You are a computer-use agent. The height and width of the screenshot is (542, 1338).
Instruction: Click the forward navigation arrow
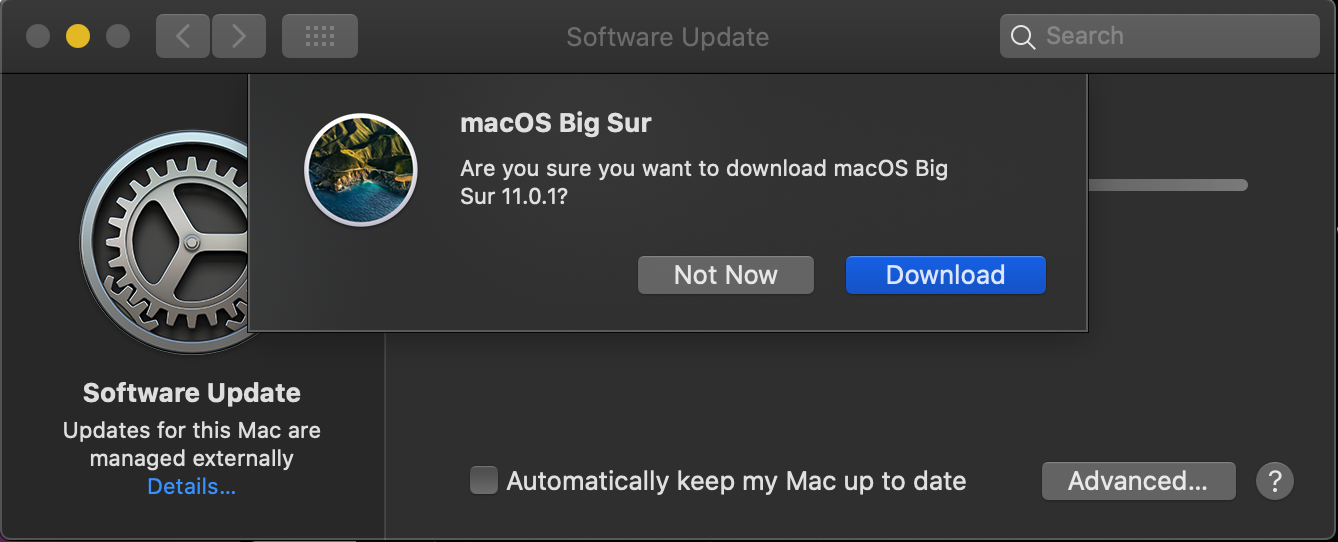pyautogui.click(x=239, y=37)
